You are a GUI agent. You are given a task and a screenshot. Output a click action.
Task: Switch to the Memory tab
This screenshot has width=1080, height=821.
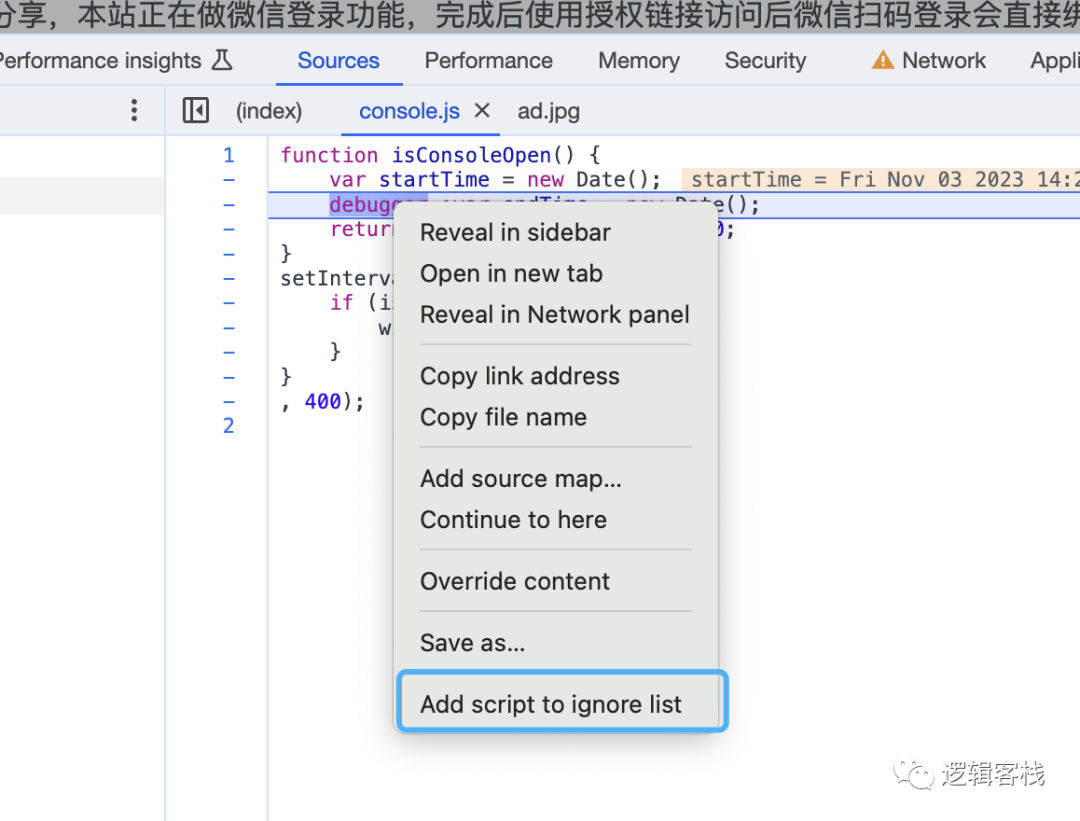[638, 61]
